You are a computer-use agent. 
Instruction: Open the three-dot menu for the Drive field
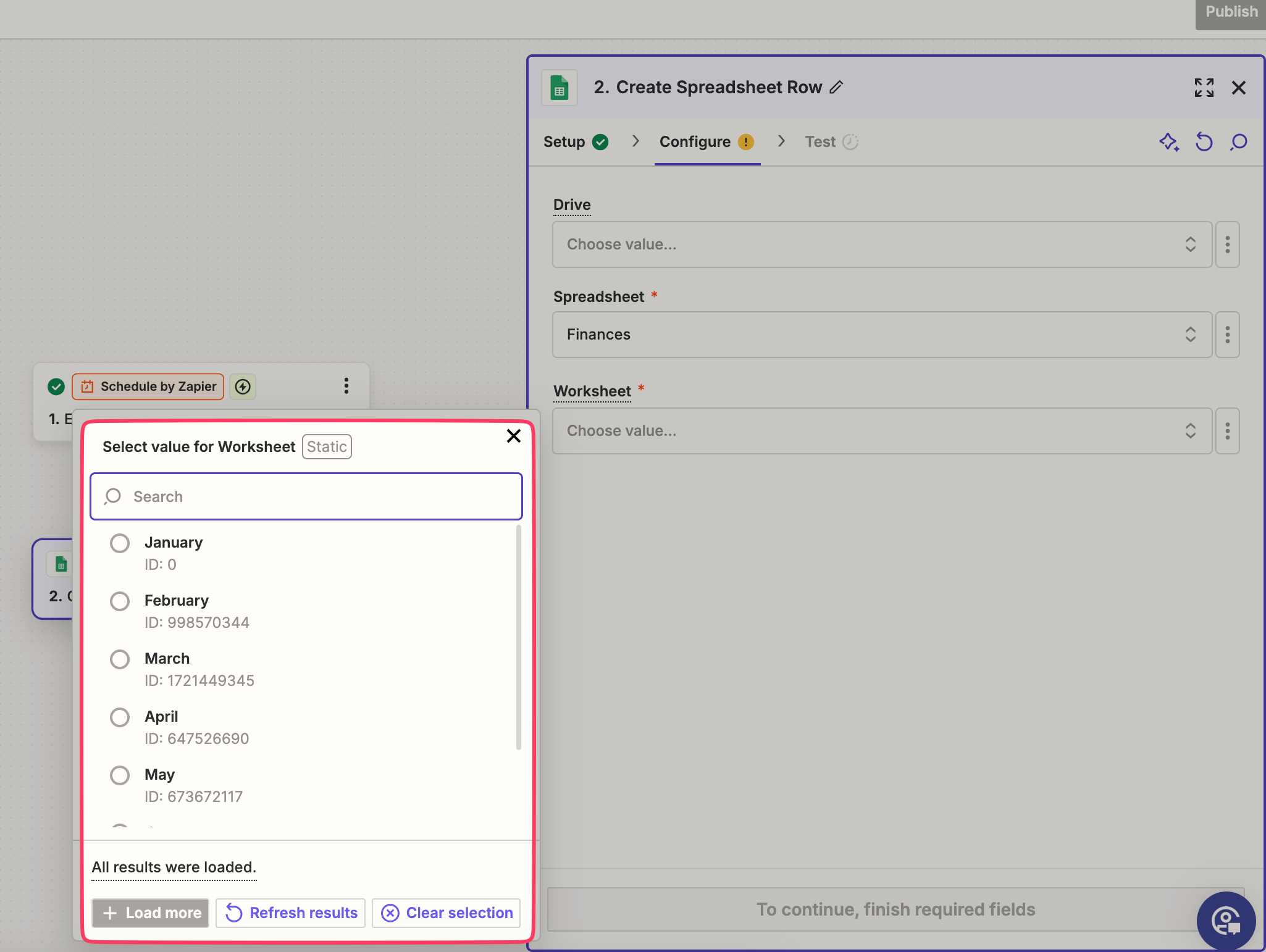pyautogui.click(x=1227, y=244)
